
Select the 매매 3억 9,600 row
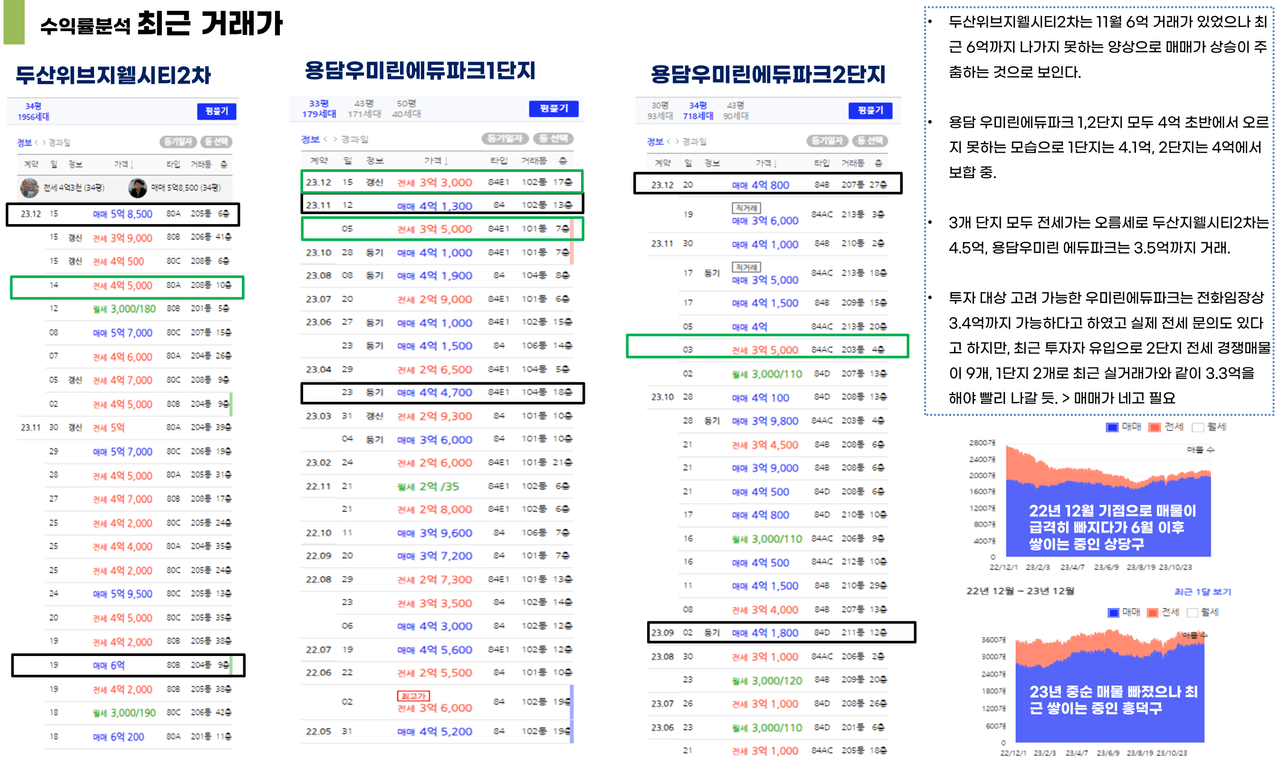point(438,533)
